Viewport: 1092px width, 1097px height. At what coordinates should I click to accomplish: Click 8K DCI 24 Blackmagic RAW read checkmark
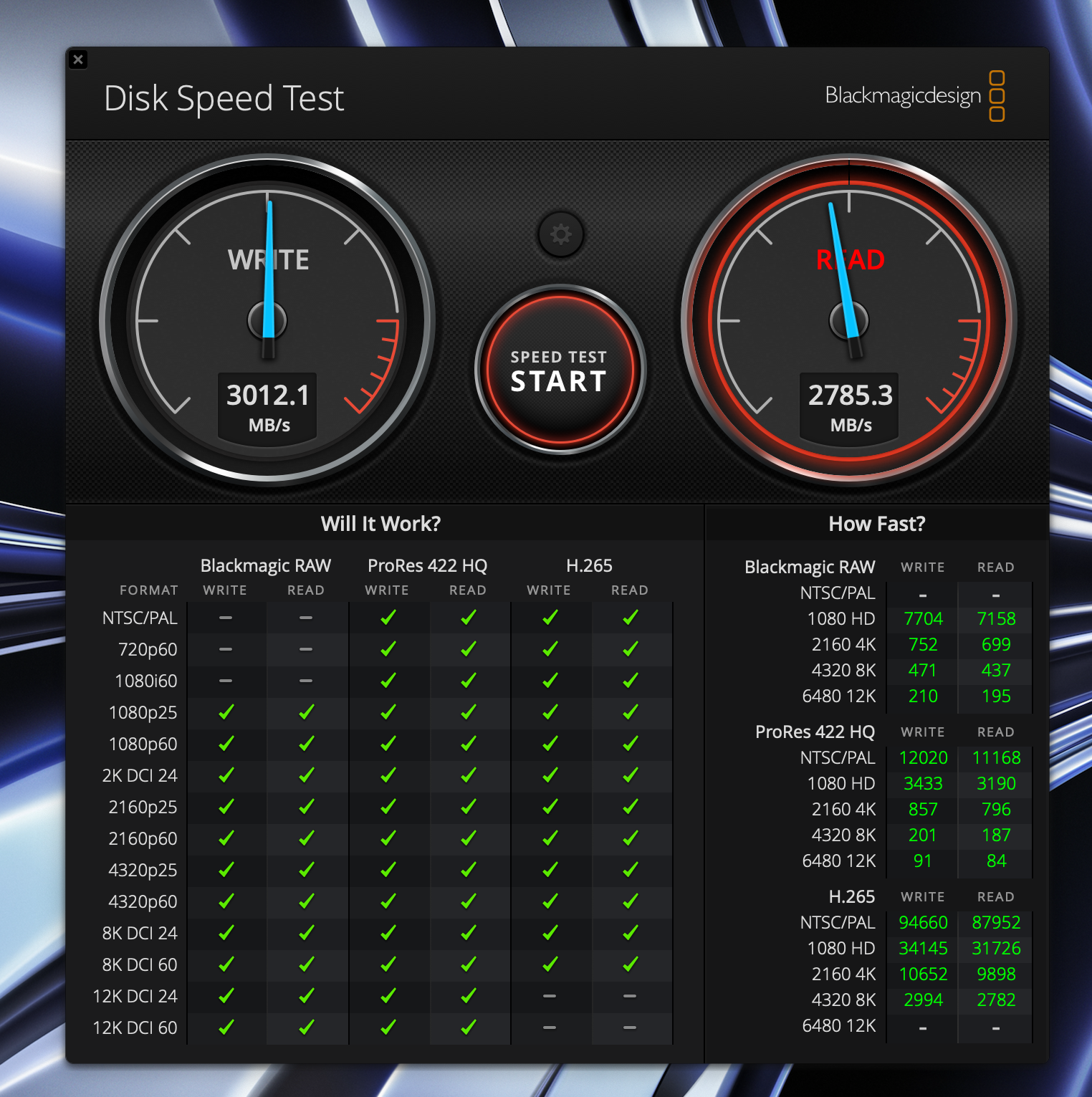point(307,933)
